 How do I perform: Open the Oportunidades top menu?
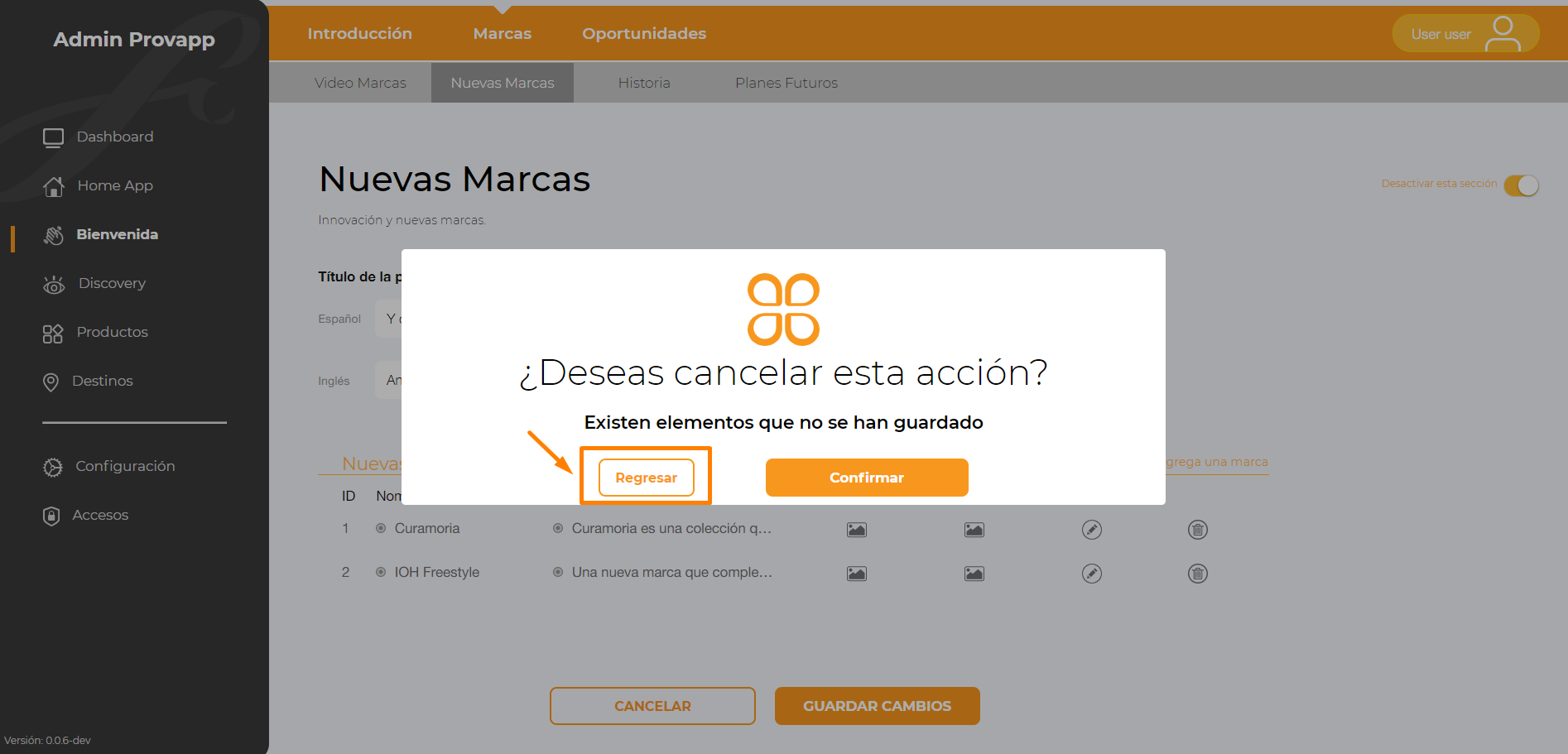(644, 34)
